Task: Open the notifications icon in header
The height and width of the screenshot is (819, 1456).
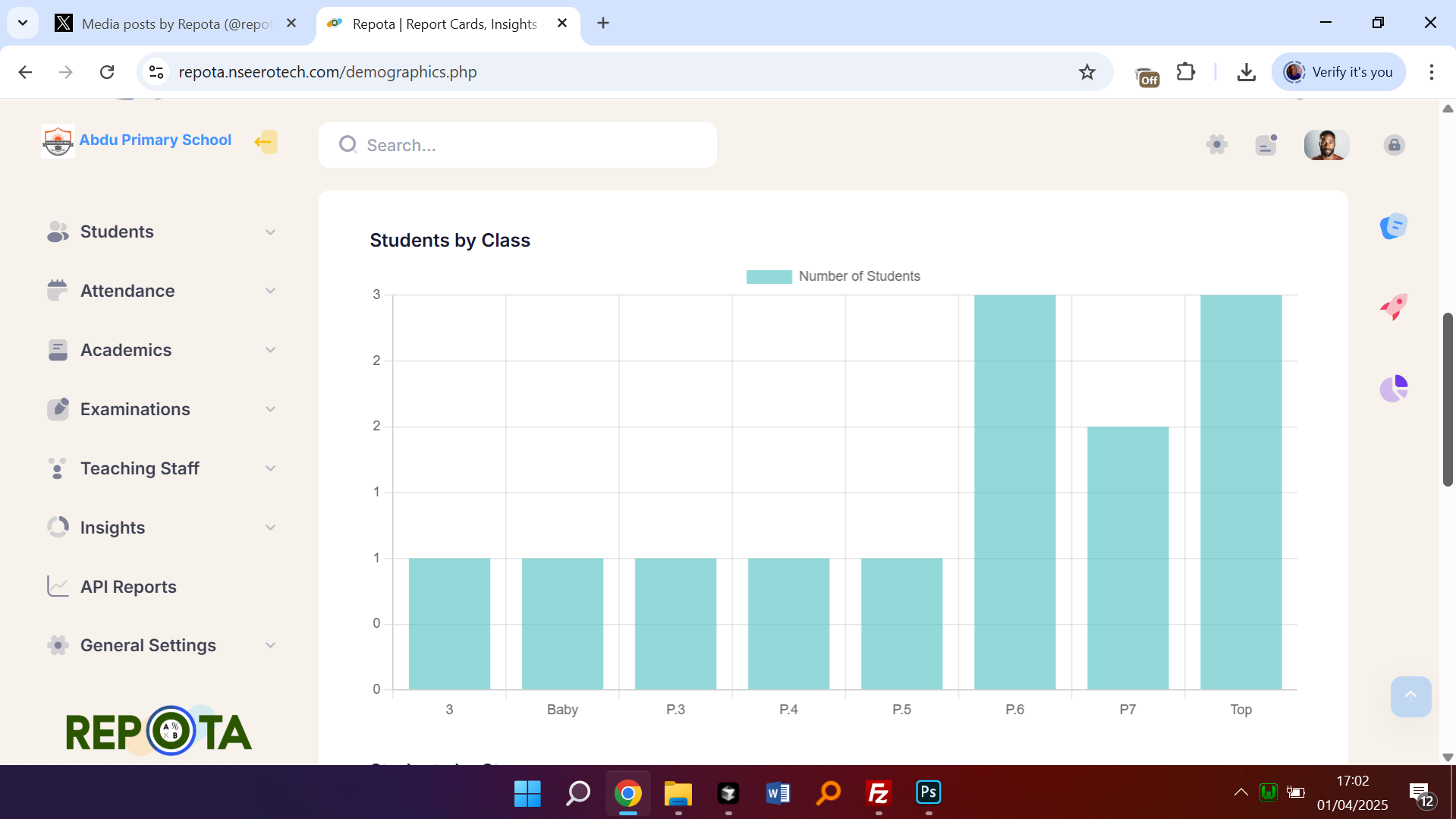Action: point(1266,144)
